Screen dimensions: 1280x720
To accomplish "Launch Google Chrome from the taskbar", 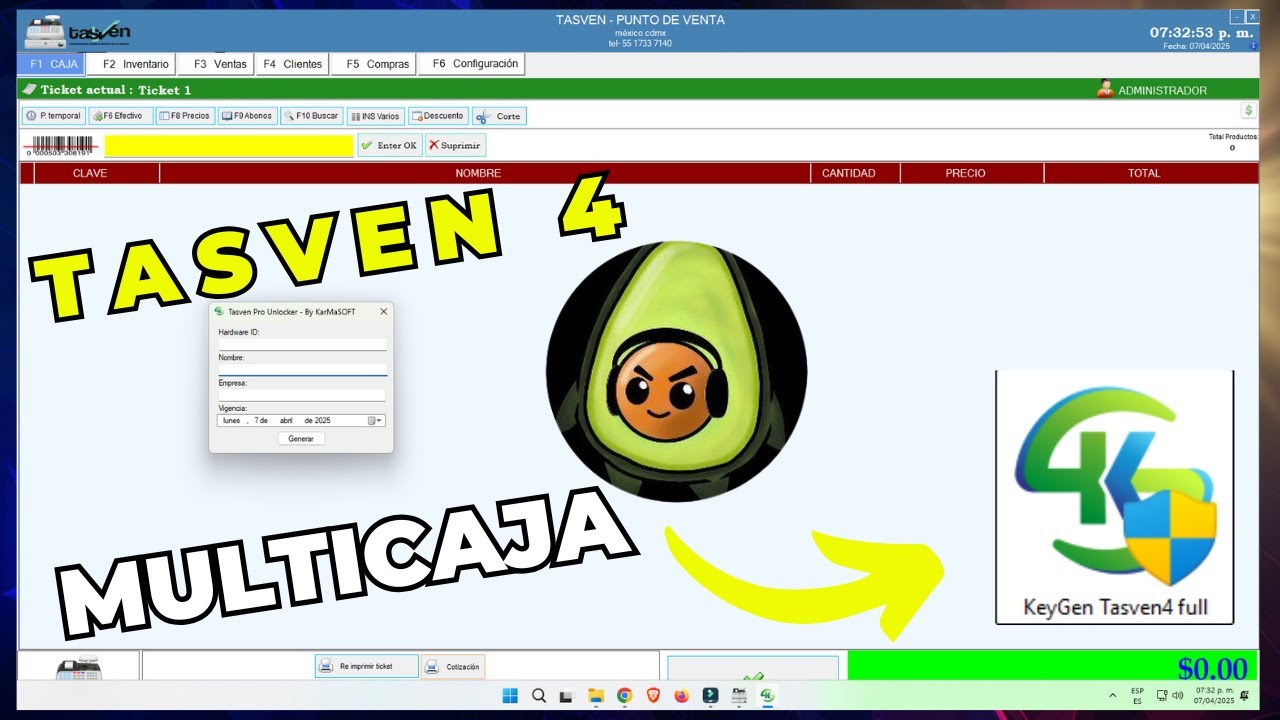I will pos(624,695).
